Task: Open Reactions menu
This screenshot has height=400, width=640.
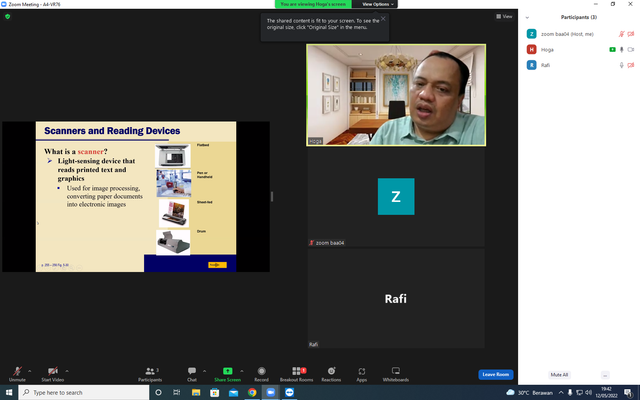Action: point(331,374)
